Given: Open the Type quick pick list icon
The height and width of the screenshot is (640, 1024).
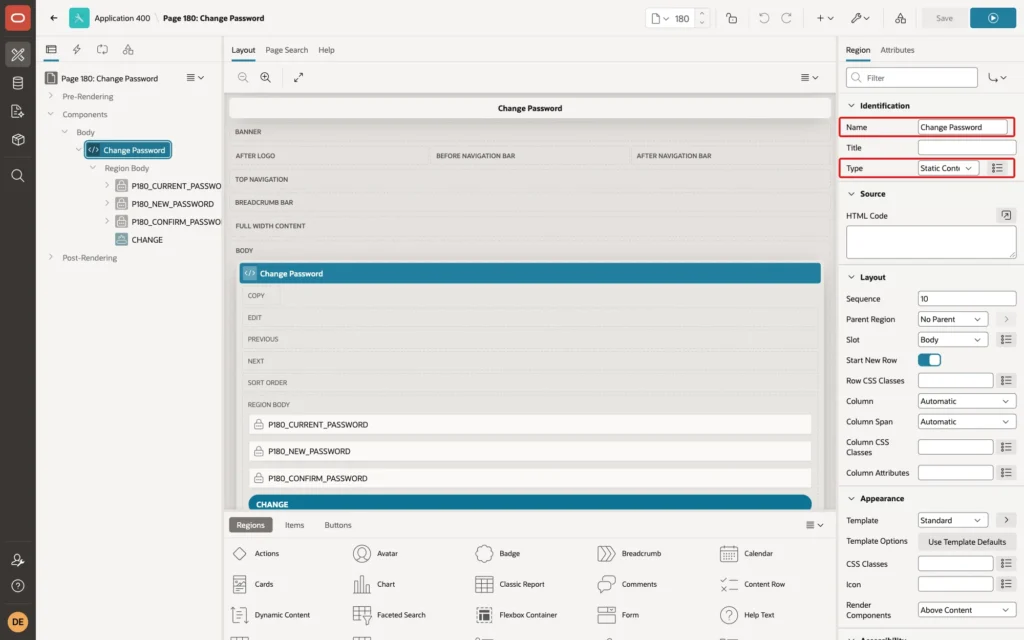Looking at the screenshot, I should [997, 168].
